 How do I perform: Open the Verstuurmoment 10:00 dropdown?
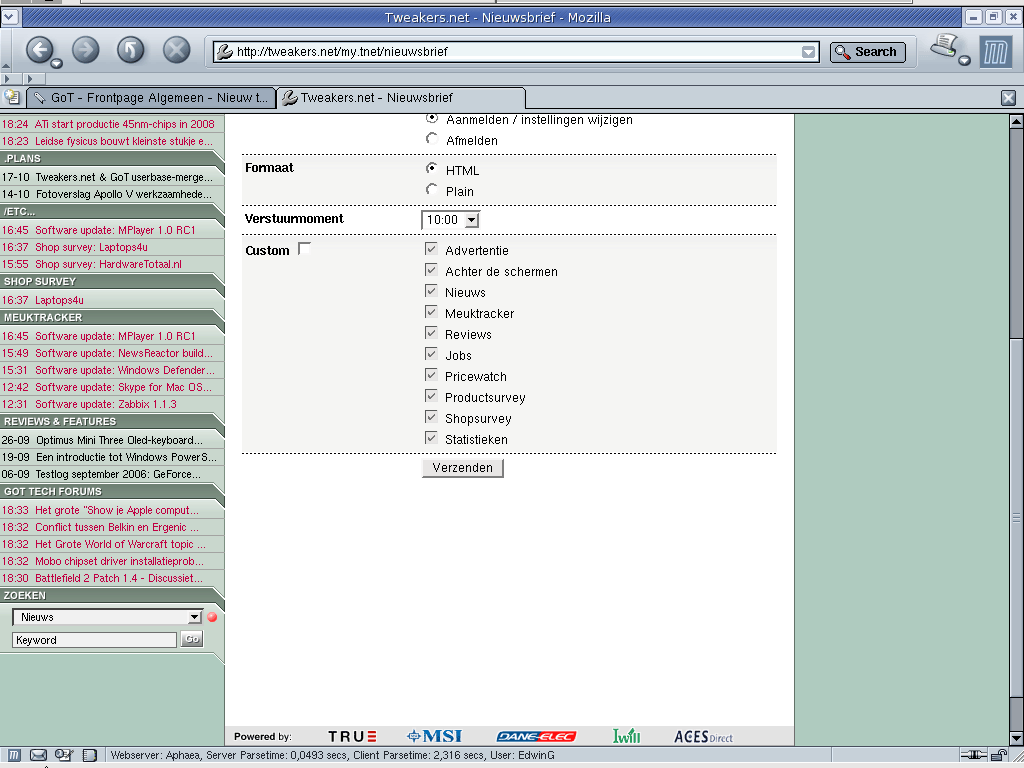tap(451, 219)
